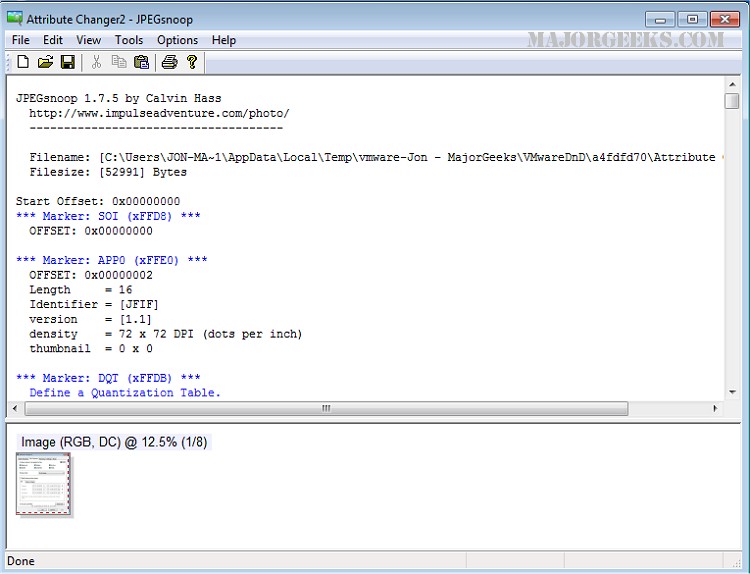Image resolution: width=750 pixels, height=574 pixels.
Task: Click the 'Identifier = [JFIF]' line
Action: point(94,305)
